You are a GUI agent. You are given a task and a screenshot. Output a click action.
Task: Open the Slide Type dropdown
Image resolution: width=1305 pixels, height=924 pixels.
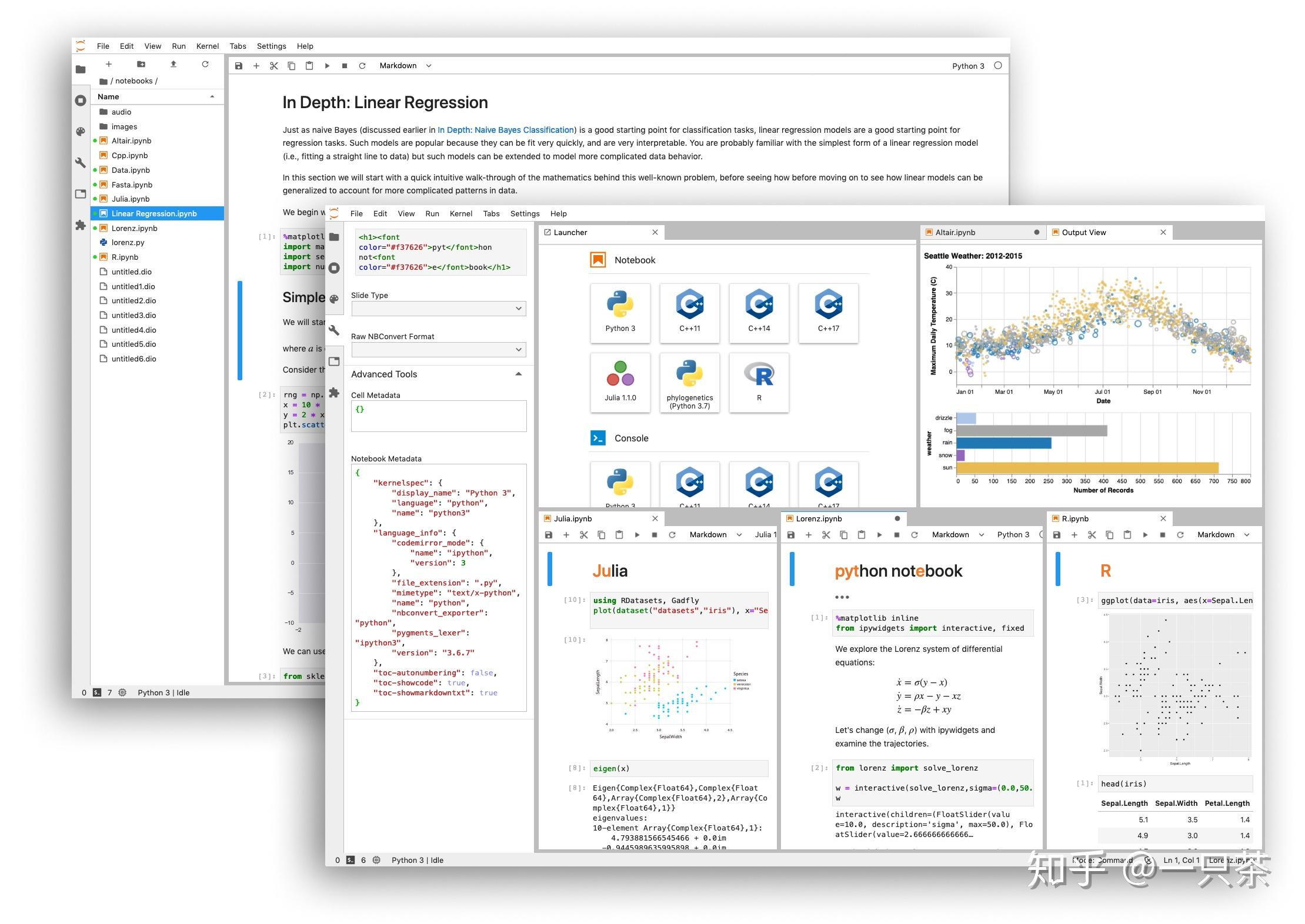point(438,309)
